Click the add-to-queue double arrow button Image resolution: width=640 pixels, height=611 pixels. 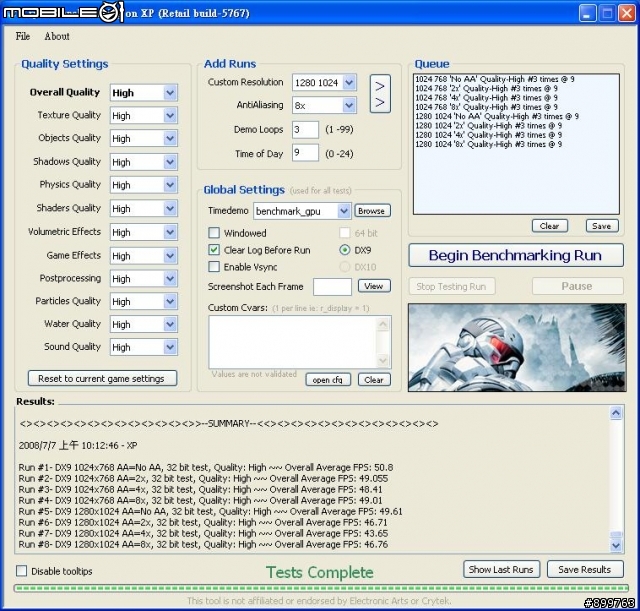point(380,93)
